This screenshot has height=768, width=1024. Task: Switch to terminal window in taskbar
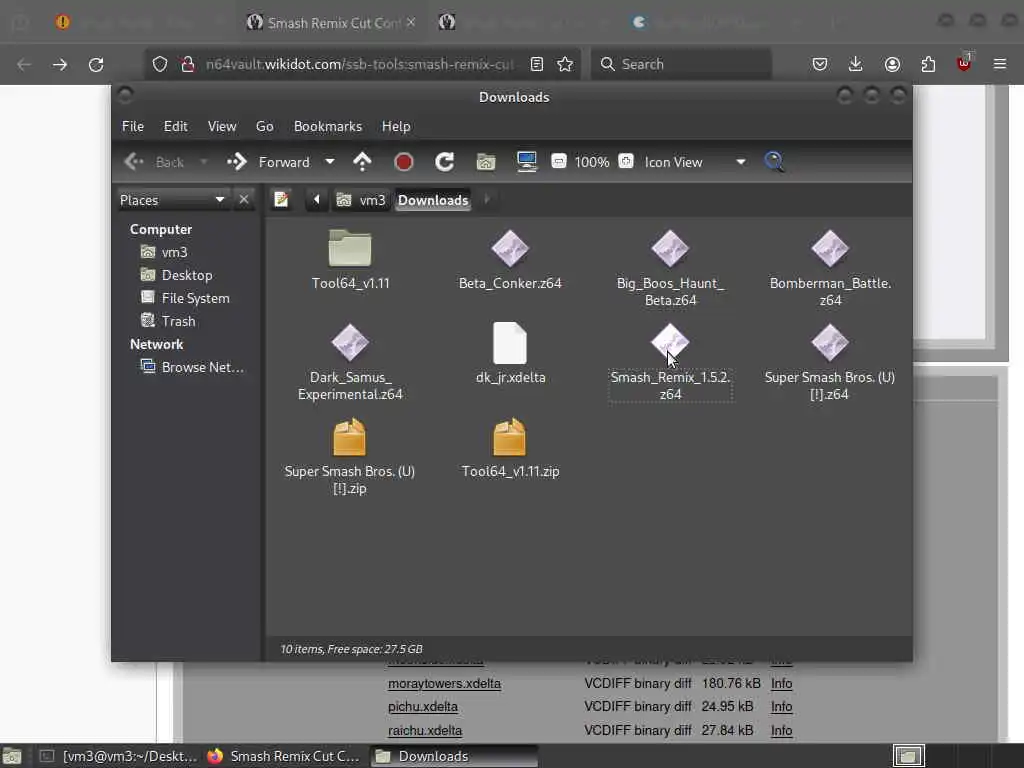tap(118, 756)
